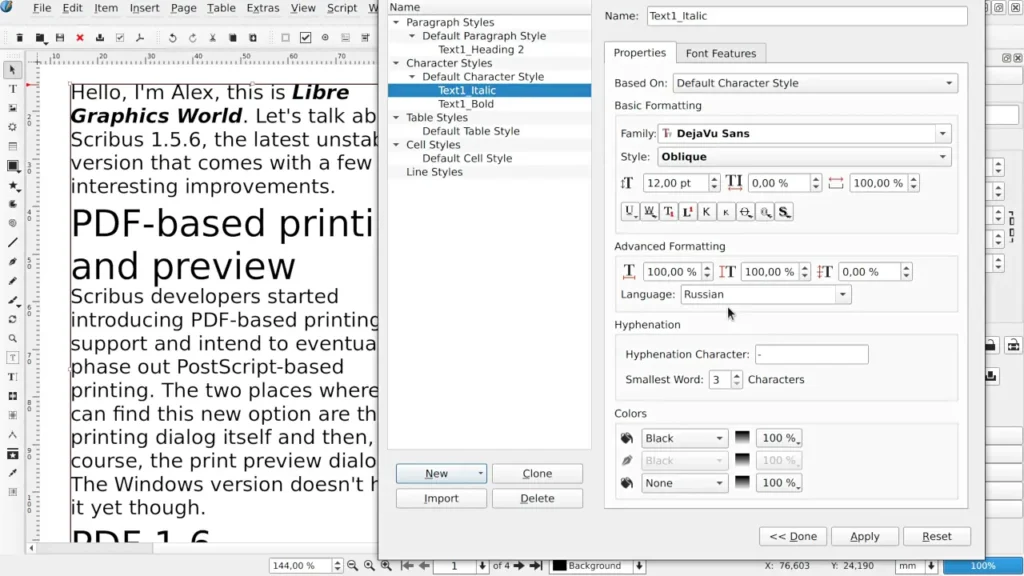Viewport: 1024px width, 576px height.
Task: Select the arrow Select Item tool
Action: tap(12, 70)
